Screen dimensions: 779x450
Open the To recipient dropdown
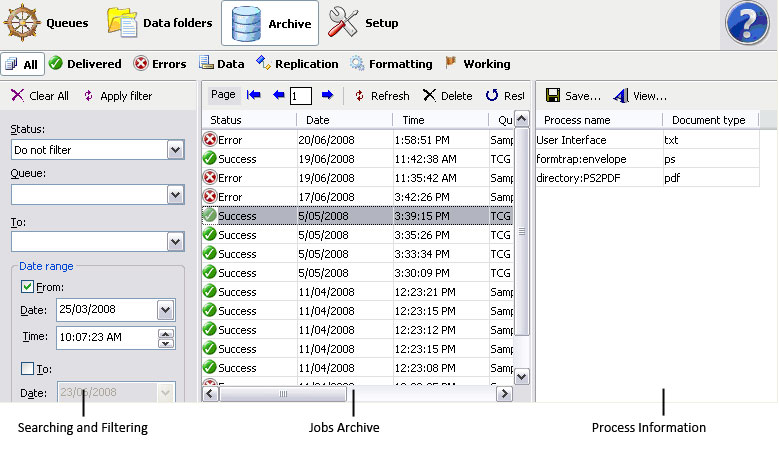coord(175,242)
